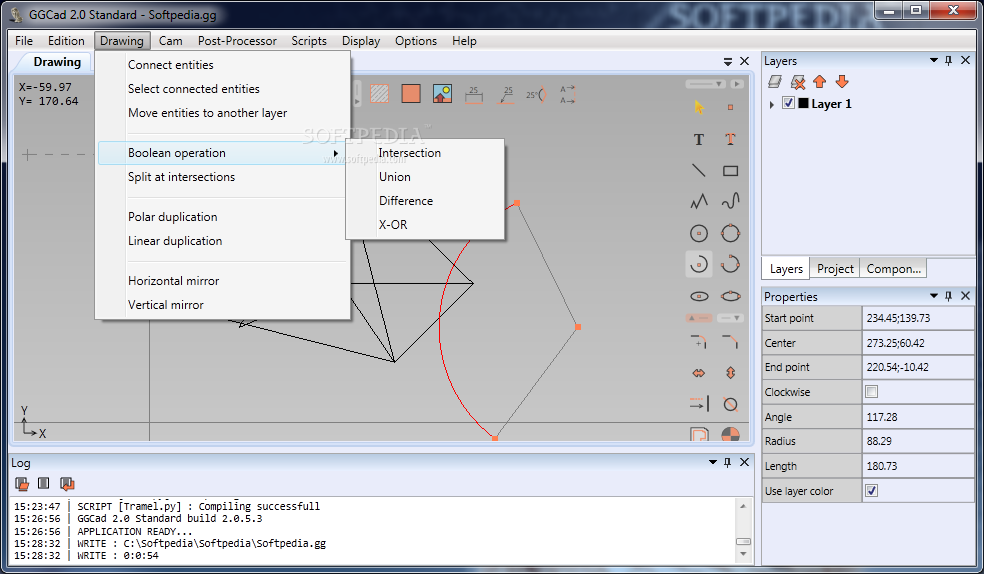
Task: Click the add new layer icon
Action: 775,82
